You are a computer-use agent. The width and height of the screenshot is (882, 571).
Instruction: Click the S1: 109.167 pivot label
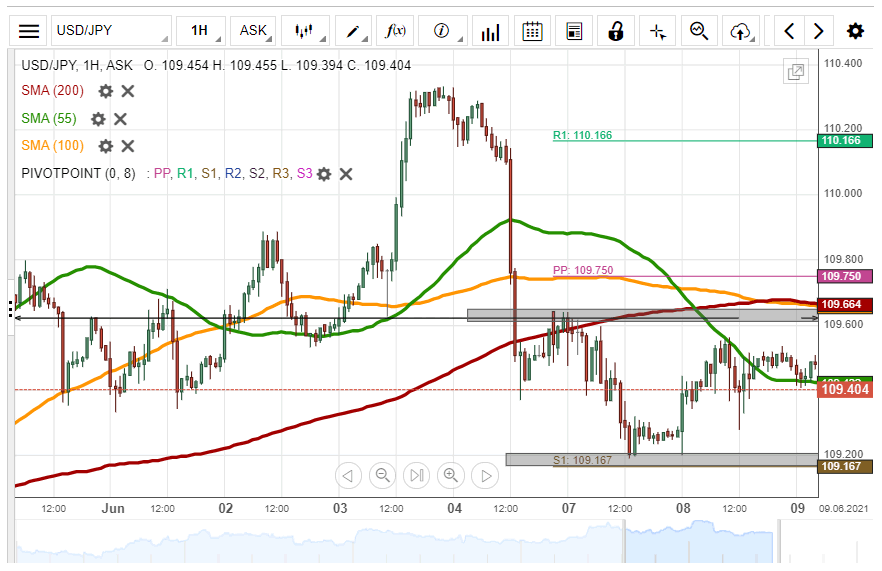[x=582, y=460]
